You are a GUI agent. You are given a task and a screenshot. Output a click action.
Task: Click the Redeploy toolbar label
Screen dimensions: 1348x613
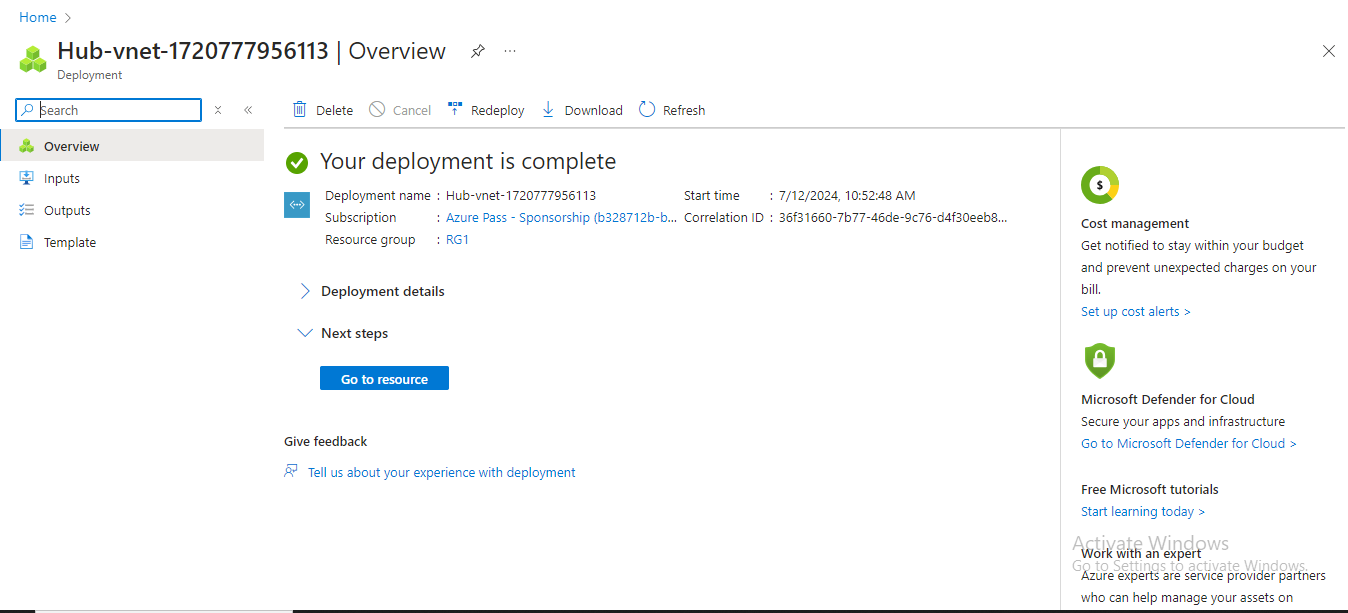click(497, 110)
